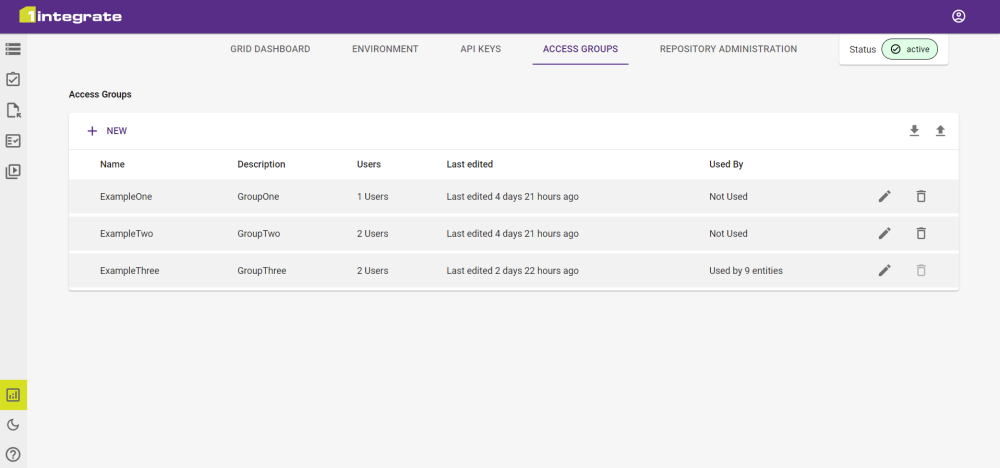Go to Repository Administration tab
The height and width of the screenshot is (468, 1000).
728,49
